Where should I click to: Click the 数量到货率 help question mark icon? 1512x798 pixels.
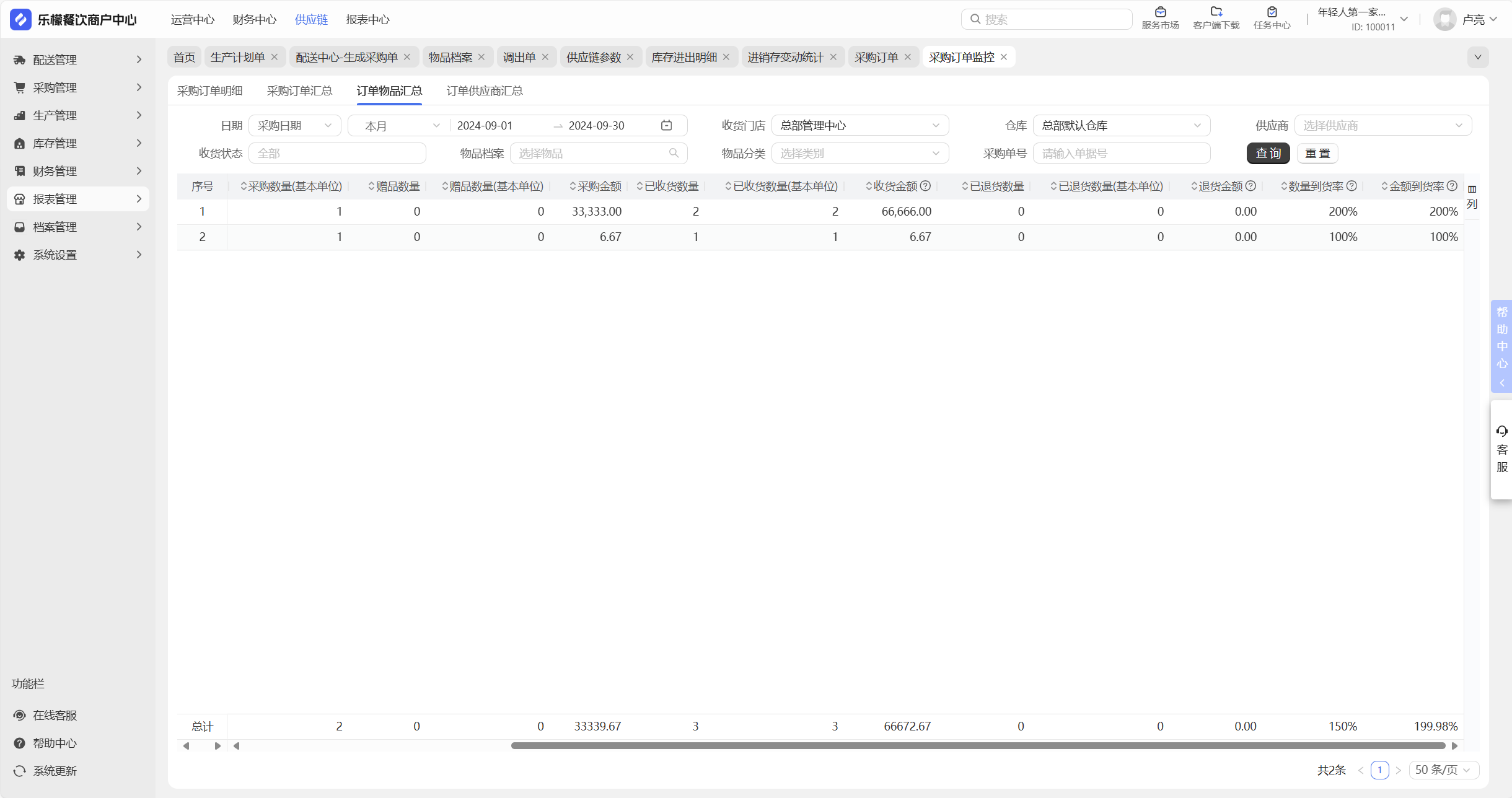click(x=1352, y=186)
